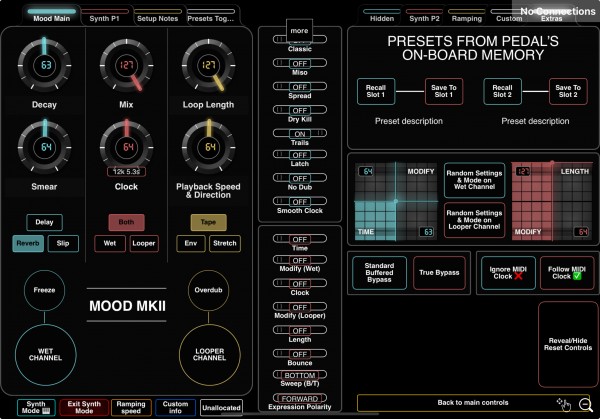600x419 pixels.
Task: Toggle the Dry Kill switch
Action: coord(300,110)
